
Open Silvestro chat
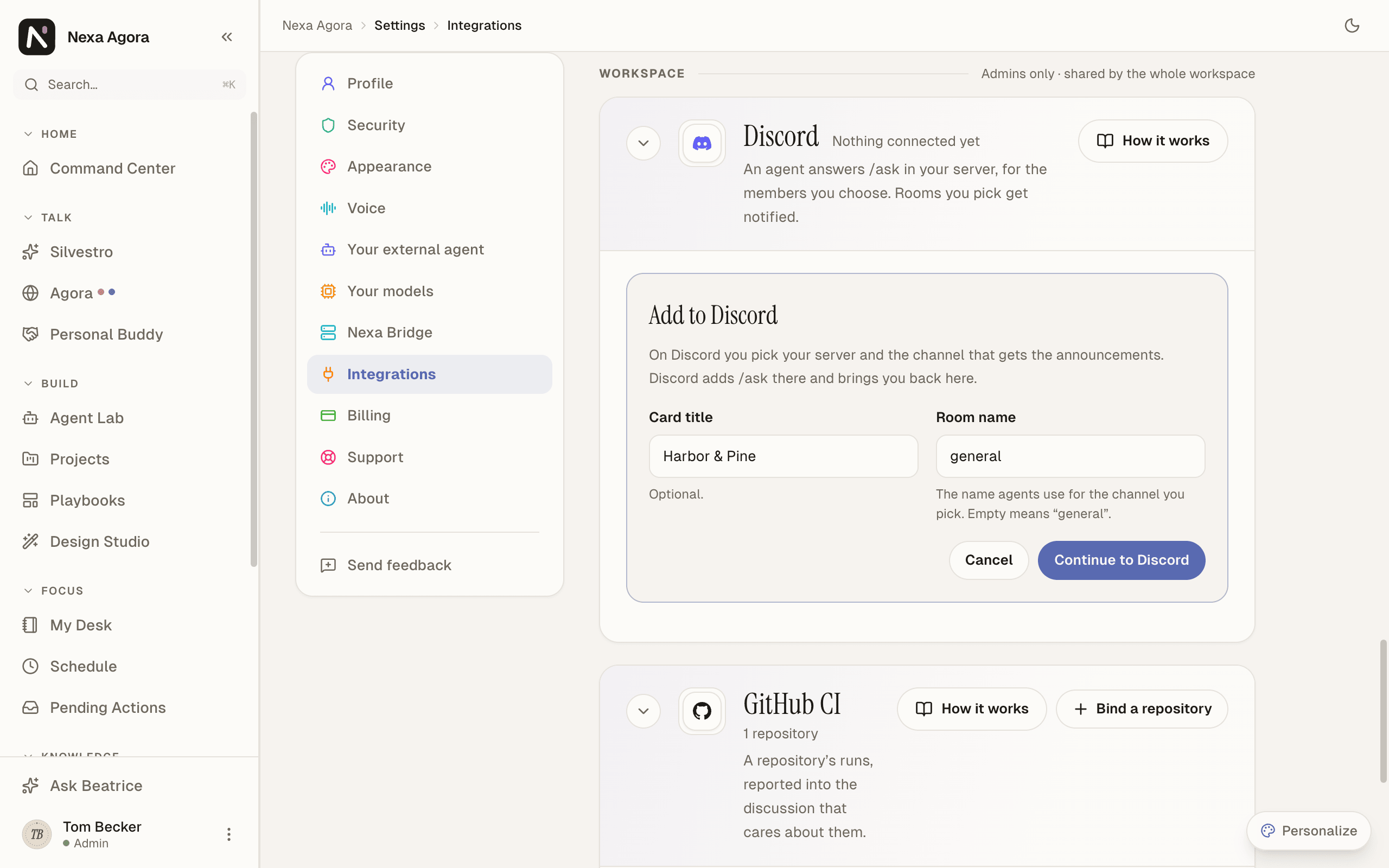pos(129,251)
